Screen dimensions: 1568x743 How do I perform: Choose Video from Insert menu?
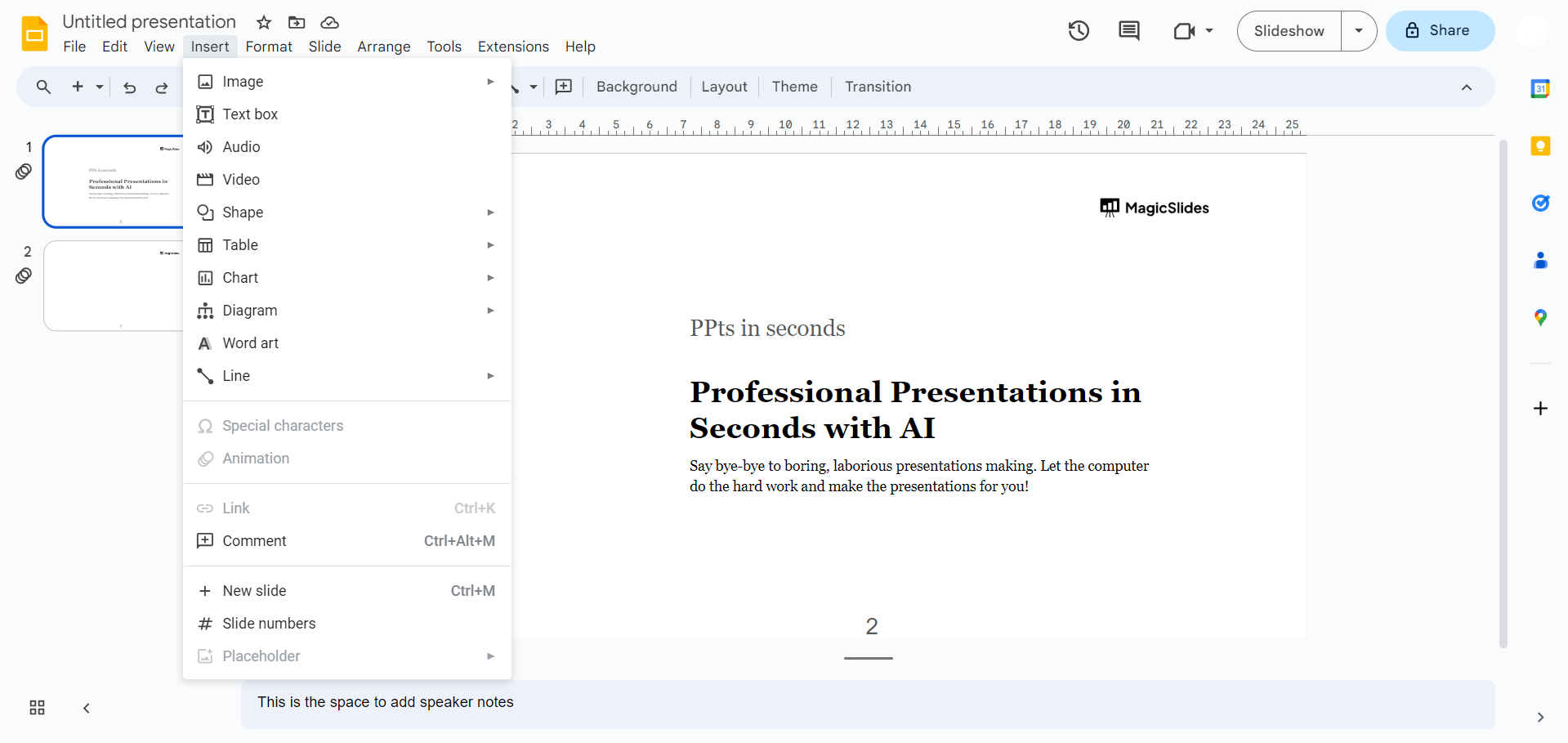point(347,180)
